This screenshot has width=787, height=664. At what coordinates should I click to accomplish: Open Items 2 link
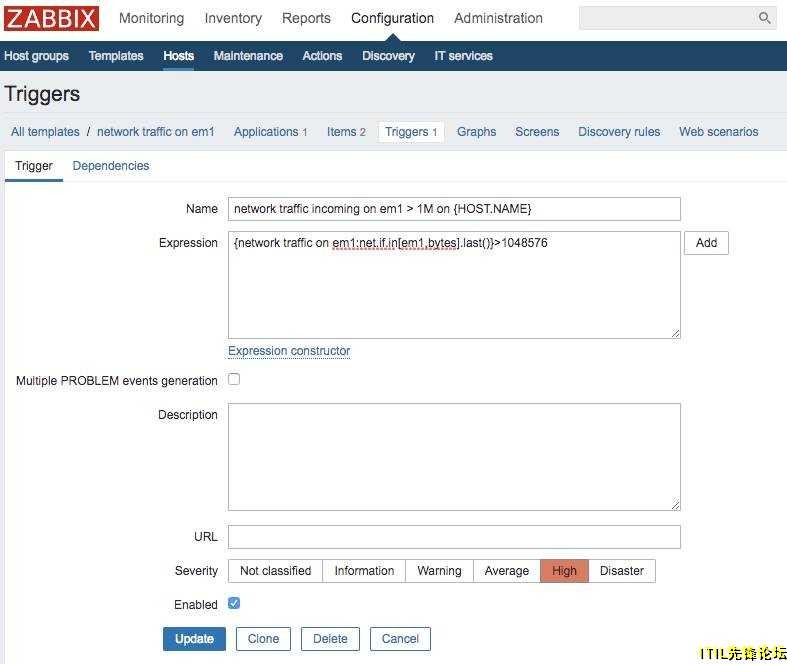click(346, 131)
